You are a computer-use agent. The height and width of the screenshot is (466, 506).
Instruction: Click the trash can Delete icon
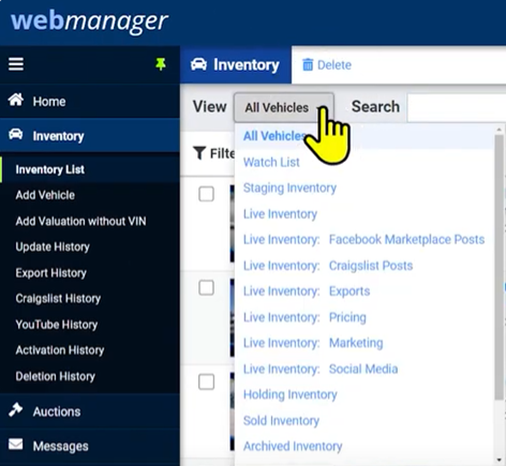(307, 64)
